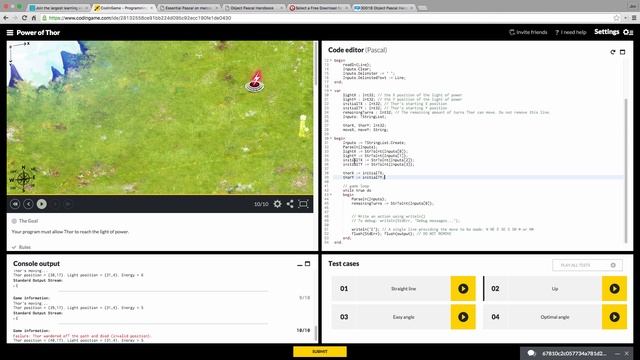The width and height of the screenshot is (640, 360).
Task: Click the highlighted line 39 in the code editor
Action: click(x=478, y=177)
